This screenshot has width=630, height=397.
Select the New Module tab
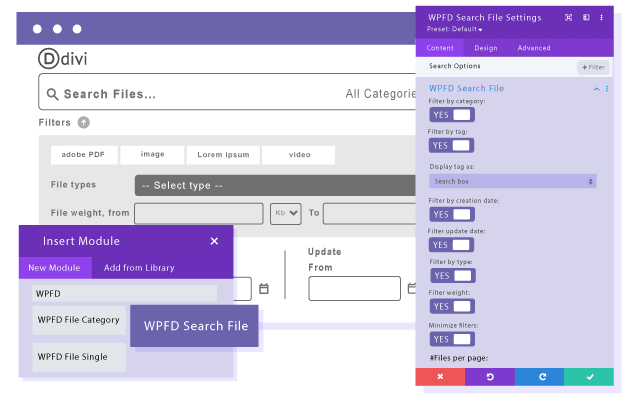[x=54, y=268]
